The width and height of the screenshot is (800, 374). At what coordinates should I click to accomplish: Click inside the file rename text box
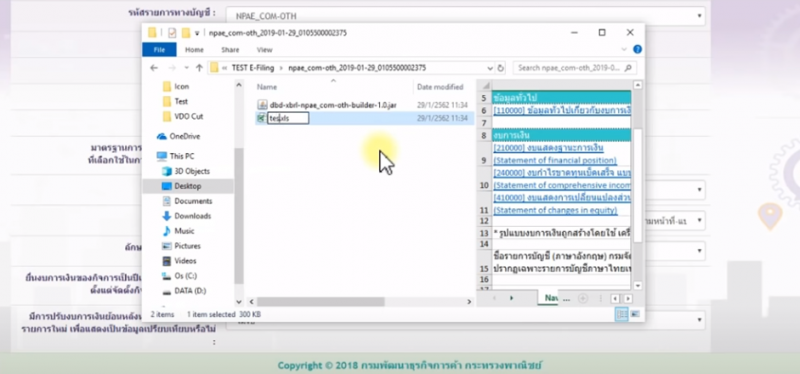(x=288, y=118)
